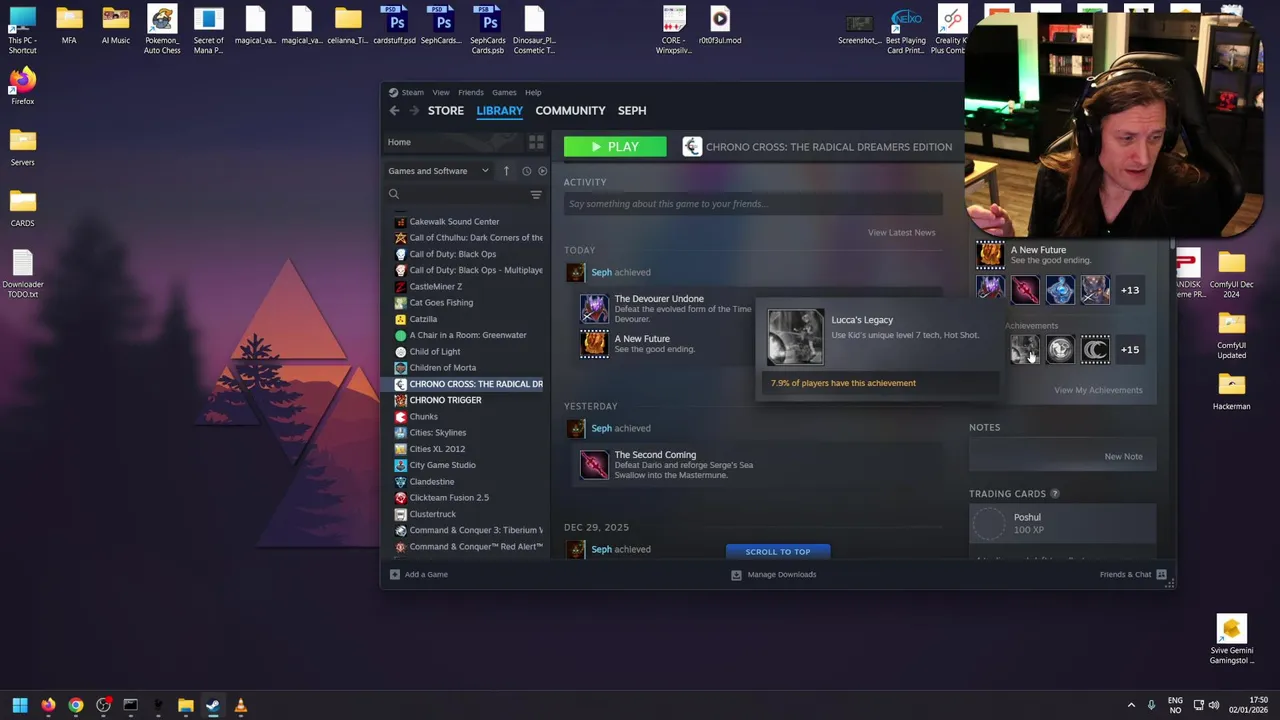Click the Lucca's Legacy locked achievement icon

click(x=1024, y=350)
